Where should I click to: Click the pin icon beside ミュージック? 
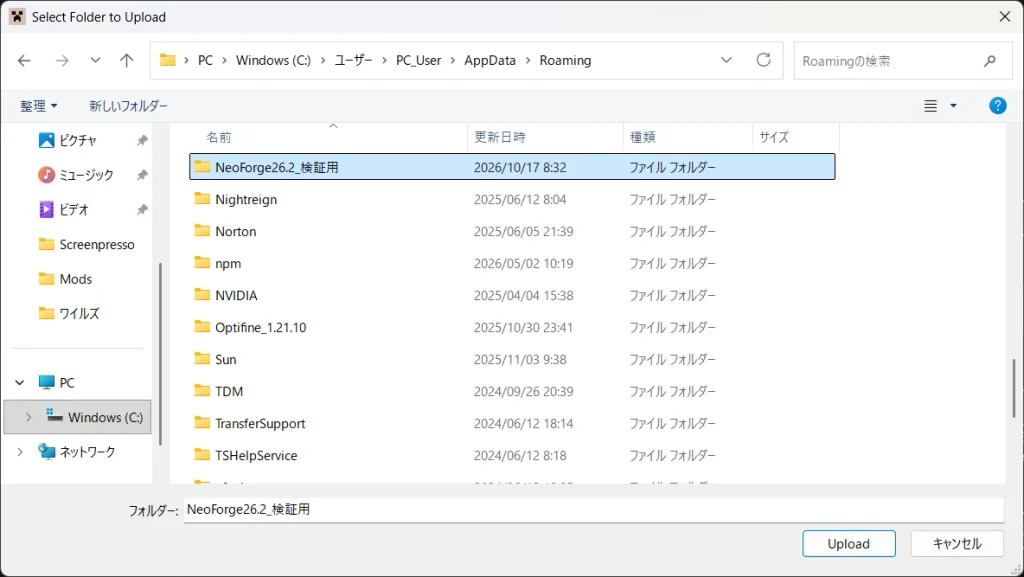tap(142, 175)
